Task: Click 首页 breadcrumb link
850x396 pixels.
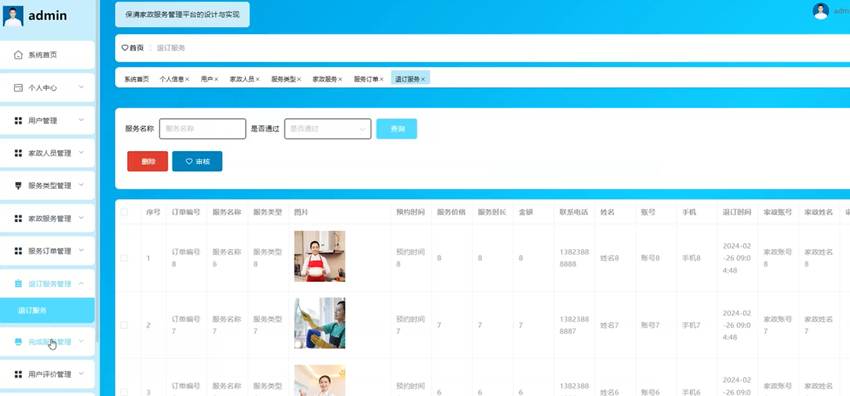Action: [137, 48]
